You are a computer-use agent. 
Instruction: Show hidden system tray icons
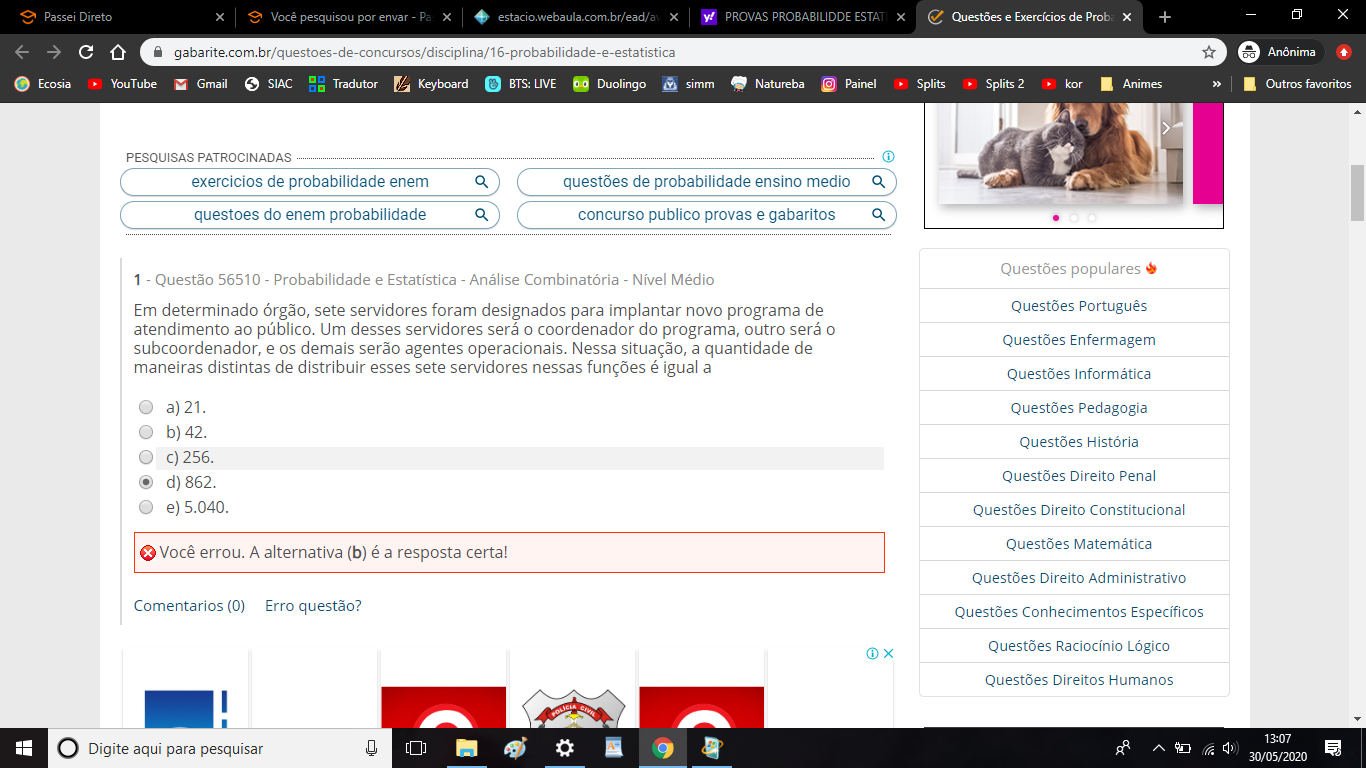1158,748
